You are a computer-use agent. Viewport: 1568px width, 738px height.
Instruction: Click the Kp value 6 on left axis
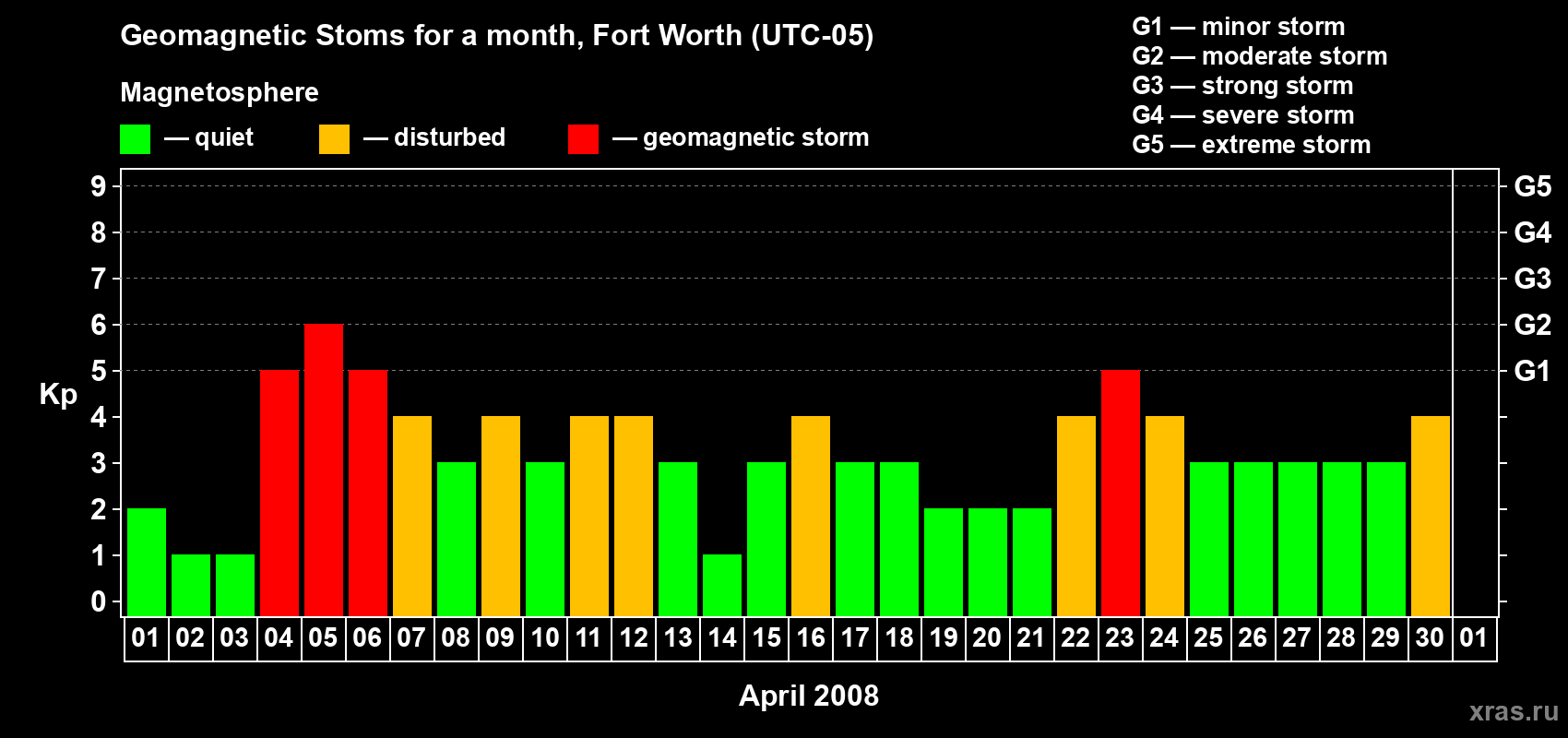pos(99,325)
